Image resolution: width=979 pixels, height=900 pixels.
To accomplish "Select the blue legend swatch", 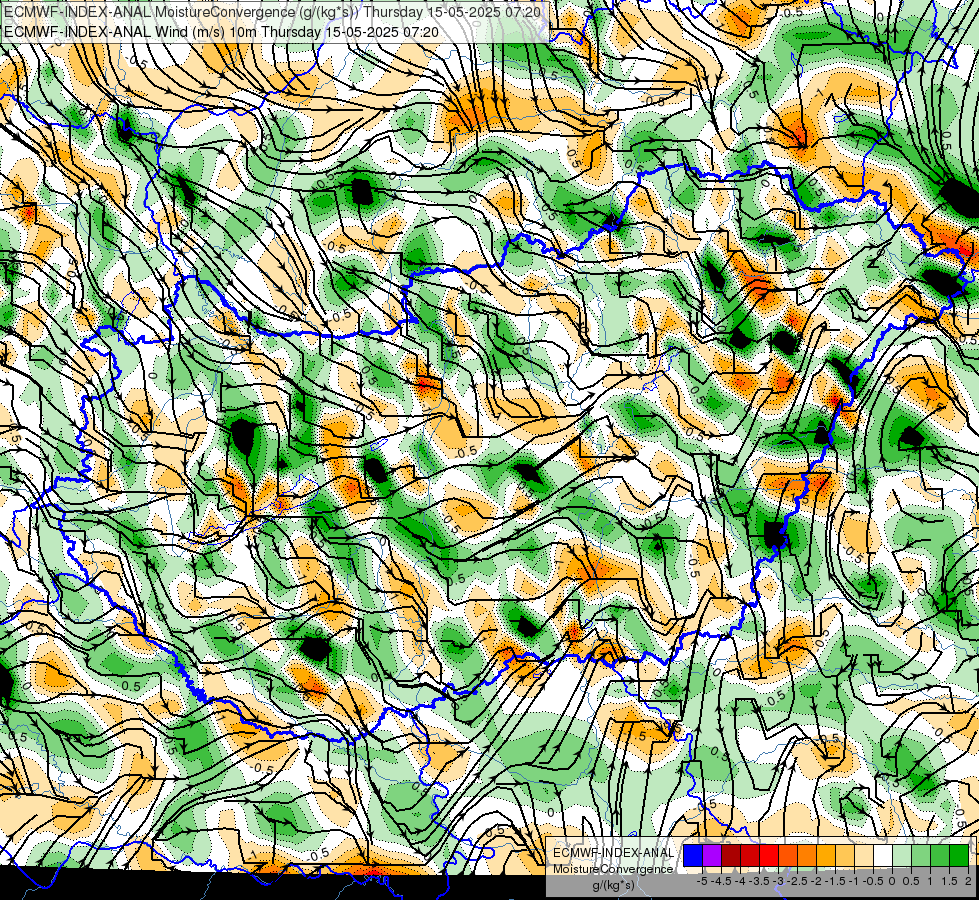I will click(x=693, y=855).
